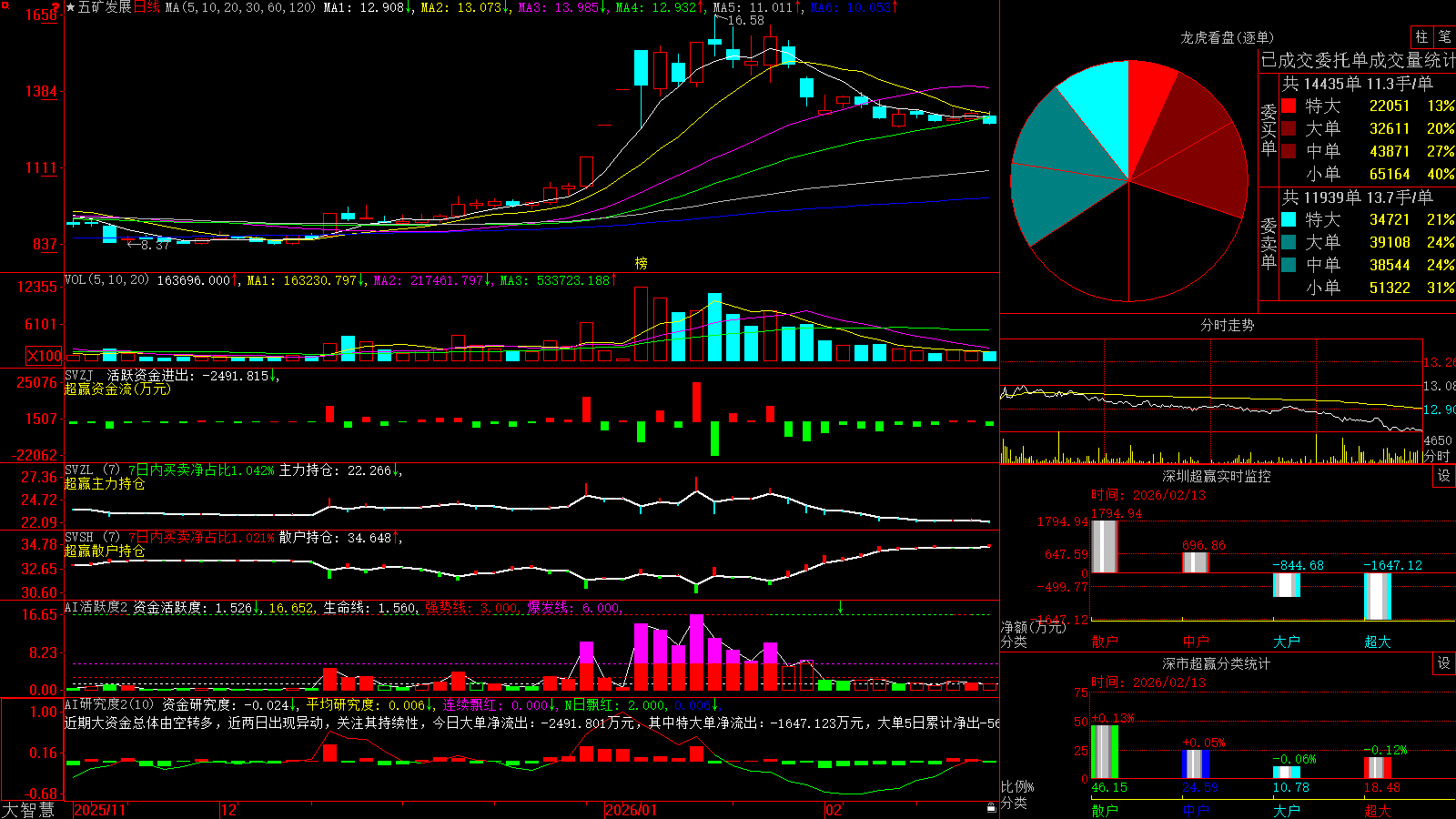This screenshot has height=819, width=1456.
Task: Click the 爆发线: 6.000 label
Action: pyautogui.click(x=573, y=608)
